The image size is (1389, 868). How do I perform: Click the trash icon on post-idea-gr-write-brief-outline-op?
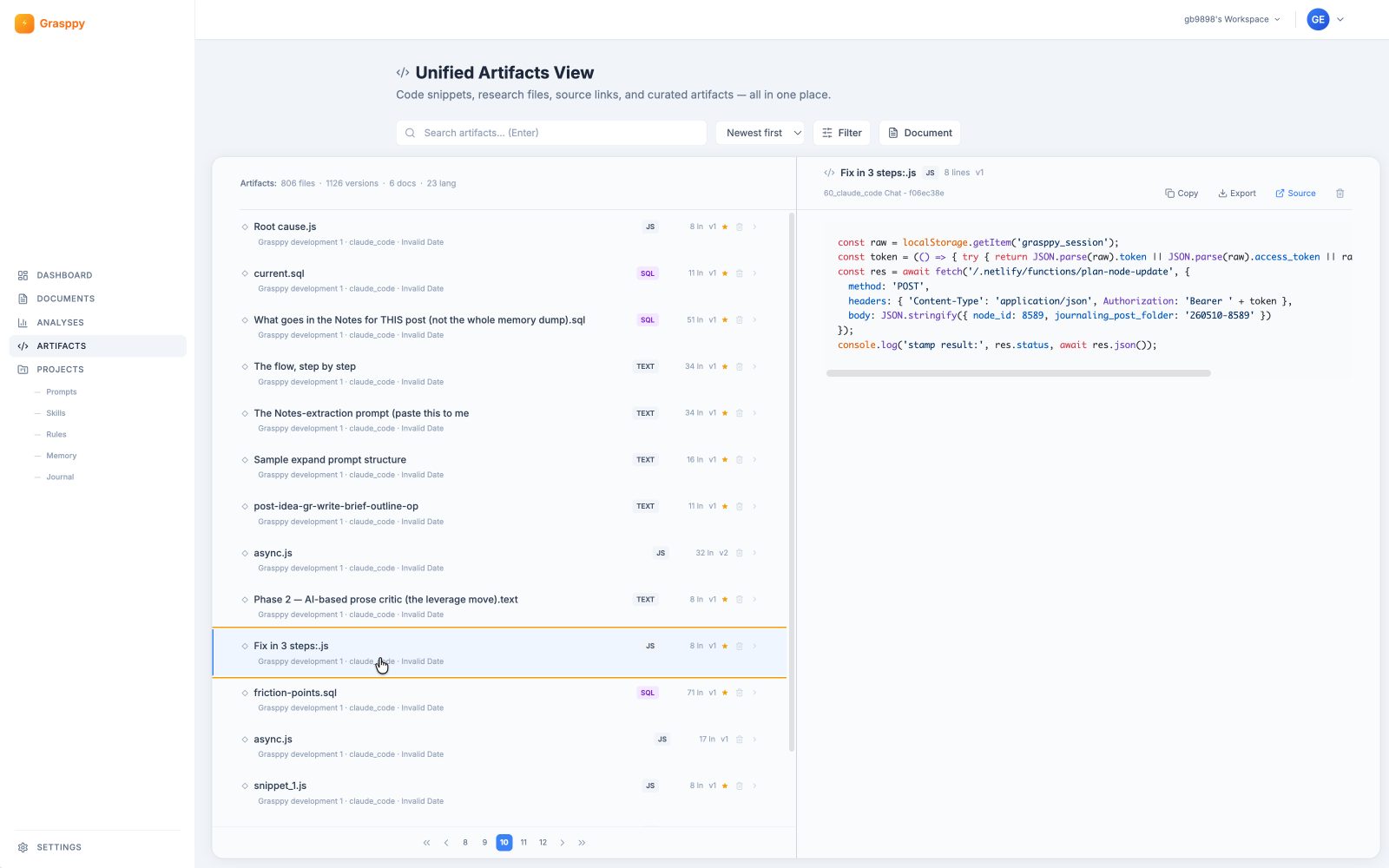coord(740,506)
